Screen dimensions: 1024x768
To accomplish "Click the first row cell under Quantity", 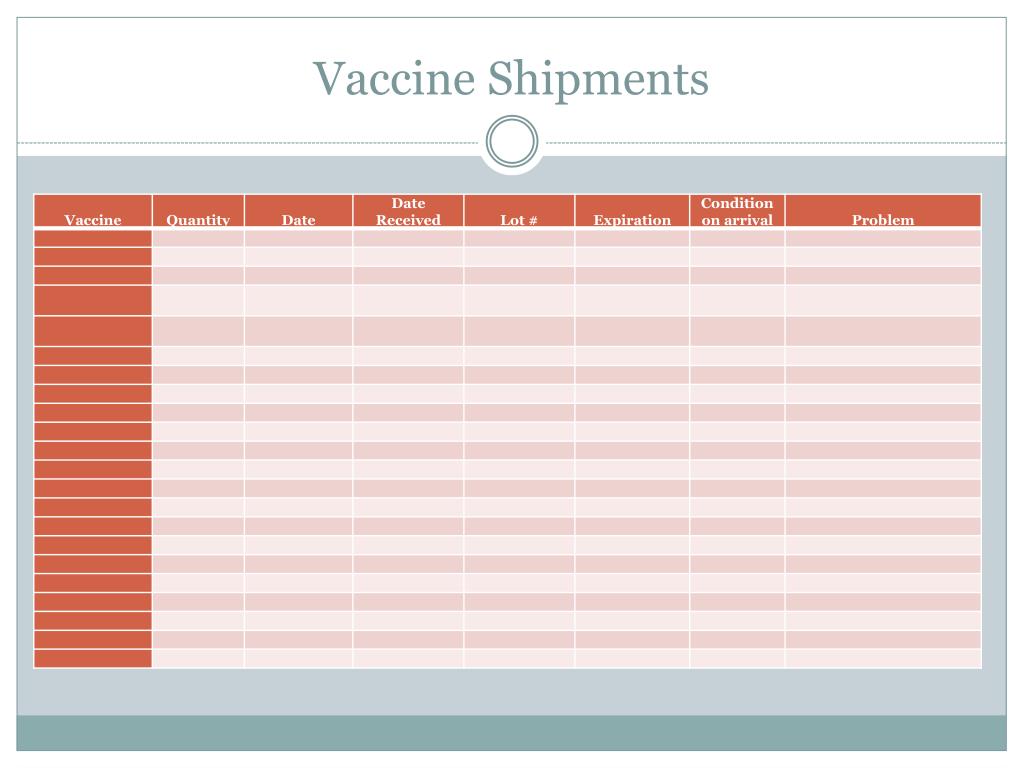I will tap(199, 238).
